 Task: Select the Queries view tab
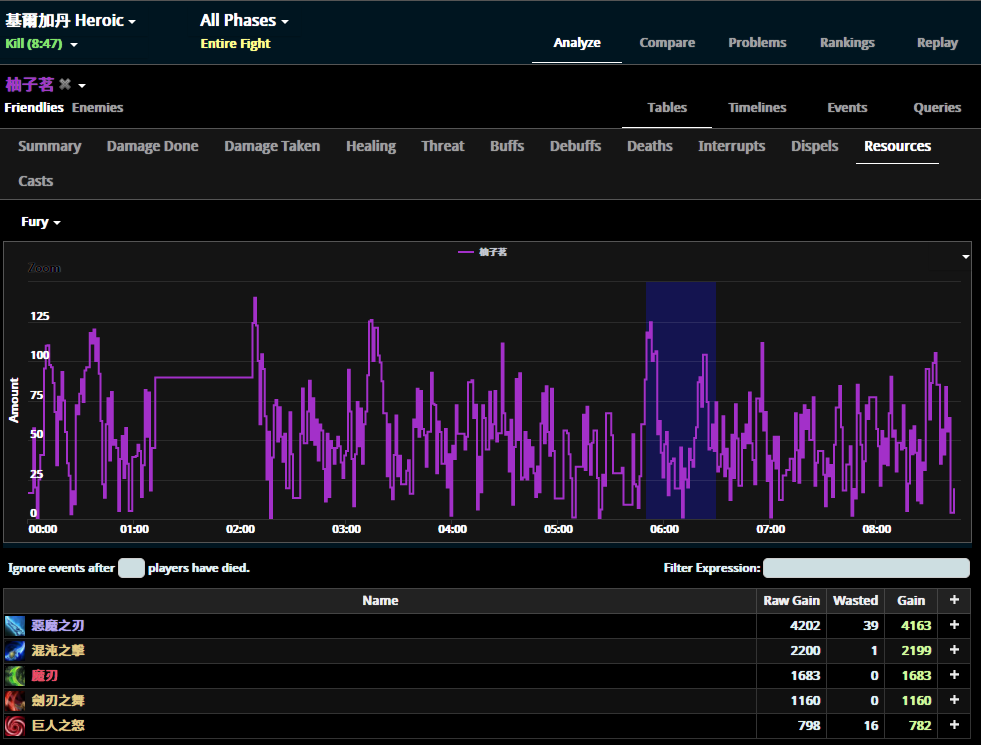click(x=937, y=108)
